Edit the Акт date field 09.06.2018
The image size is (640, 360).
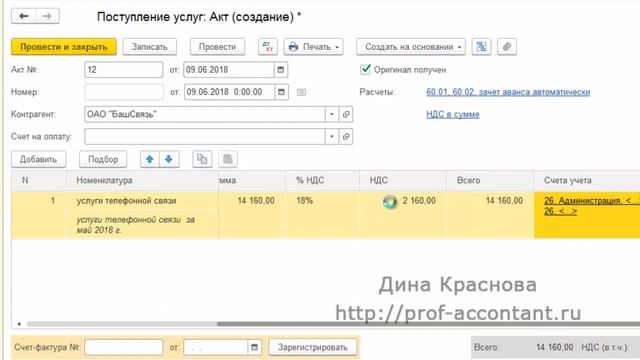tap(229, 70)
